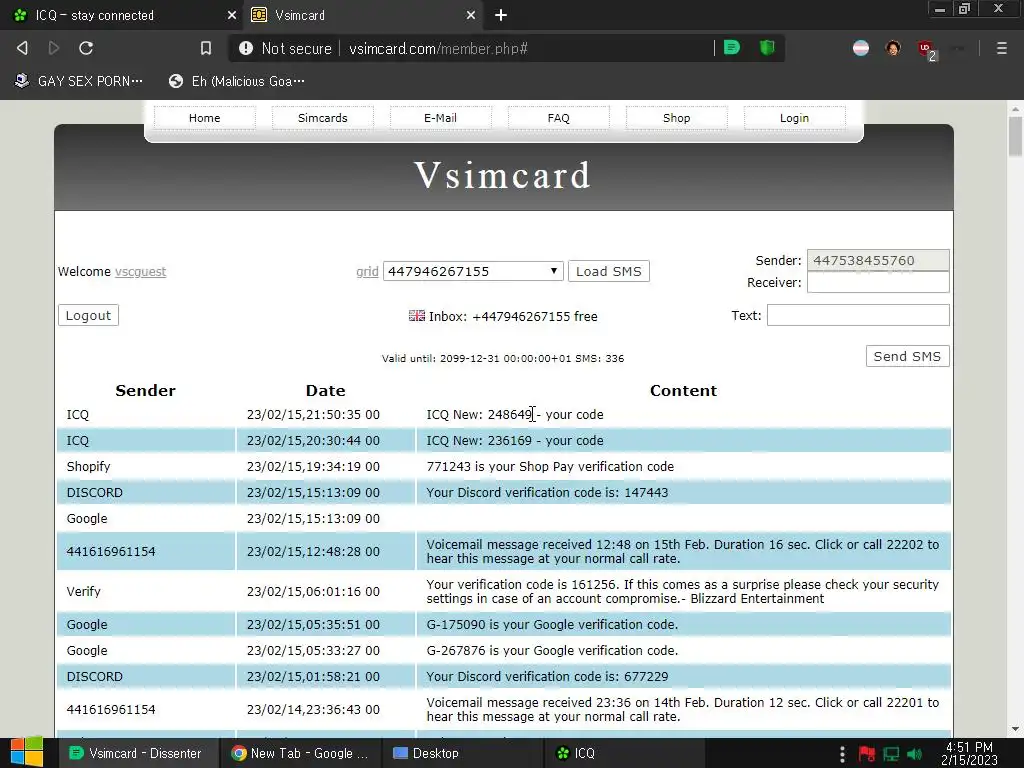Click the G-267876 Google verification code text
Image resolution: width=1024 pixels, height=768 pixels.
pyautogui.click(x=552, y=650)
